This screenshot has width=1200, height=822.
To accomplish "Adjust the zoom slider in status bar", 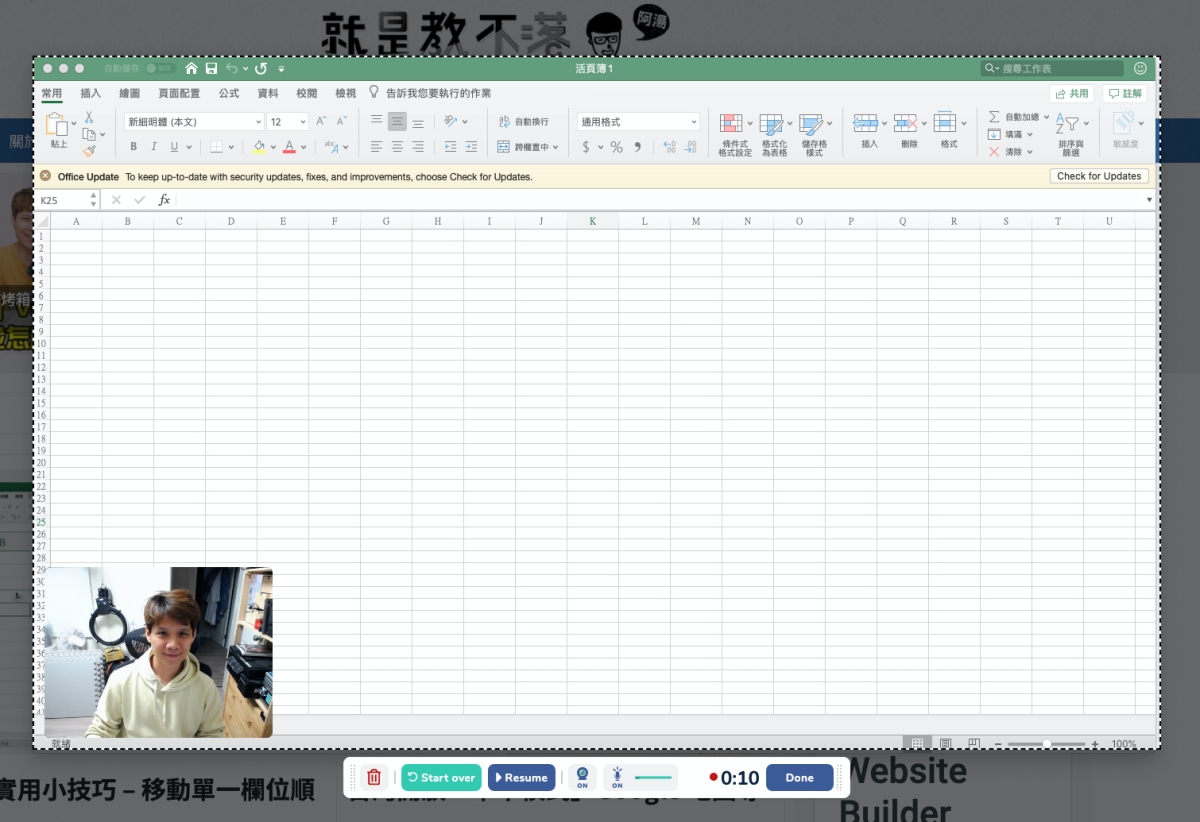I will [x=1046, y=744].
